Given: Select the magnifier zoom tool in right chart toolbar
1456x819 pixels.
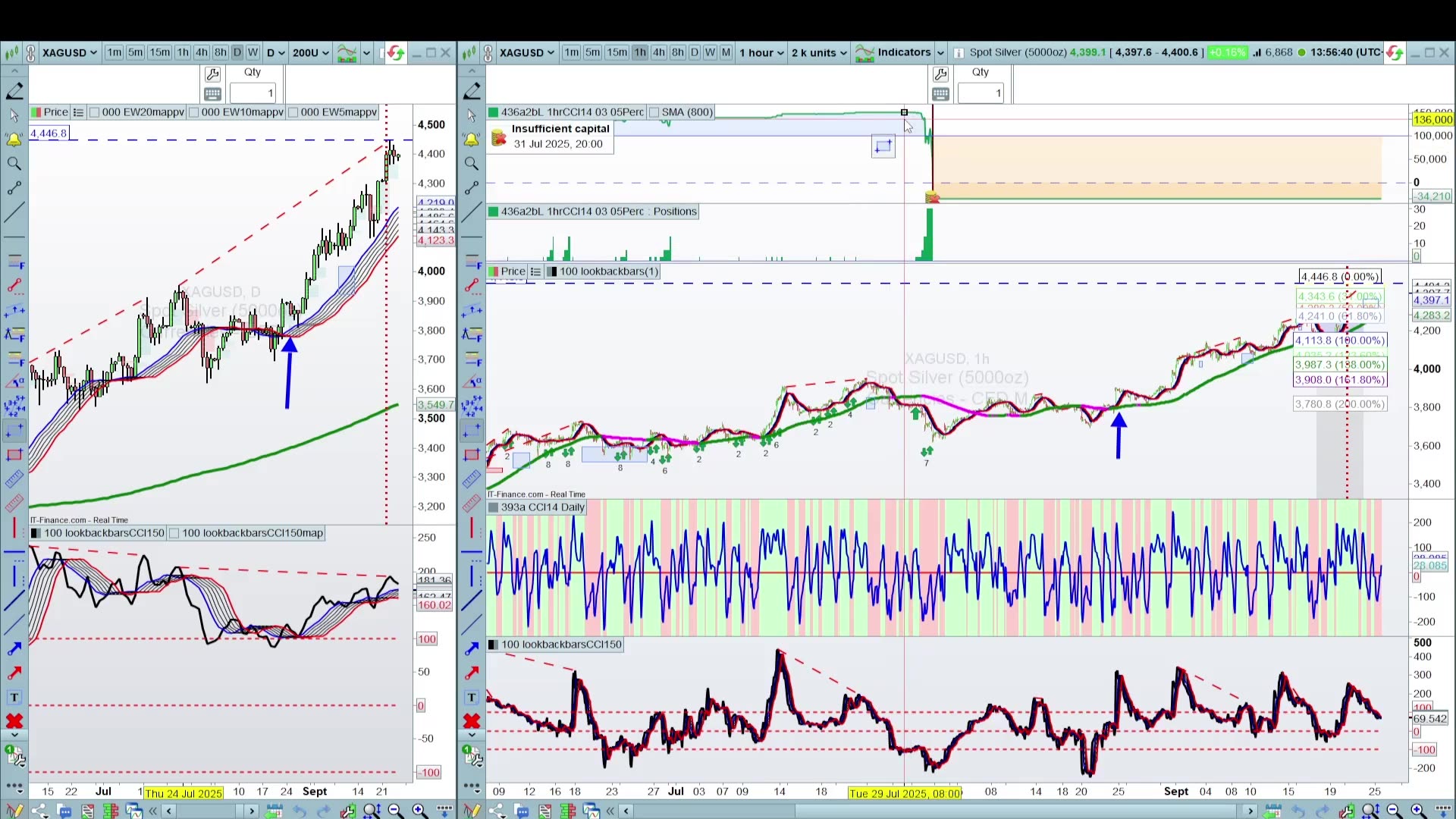Looking at the screenshot, I should (x=471, y=163).
